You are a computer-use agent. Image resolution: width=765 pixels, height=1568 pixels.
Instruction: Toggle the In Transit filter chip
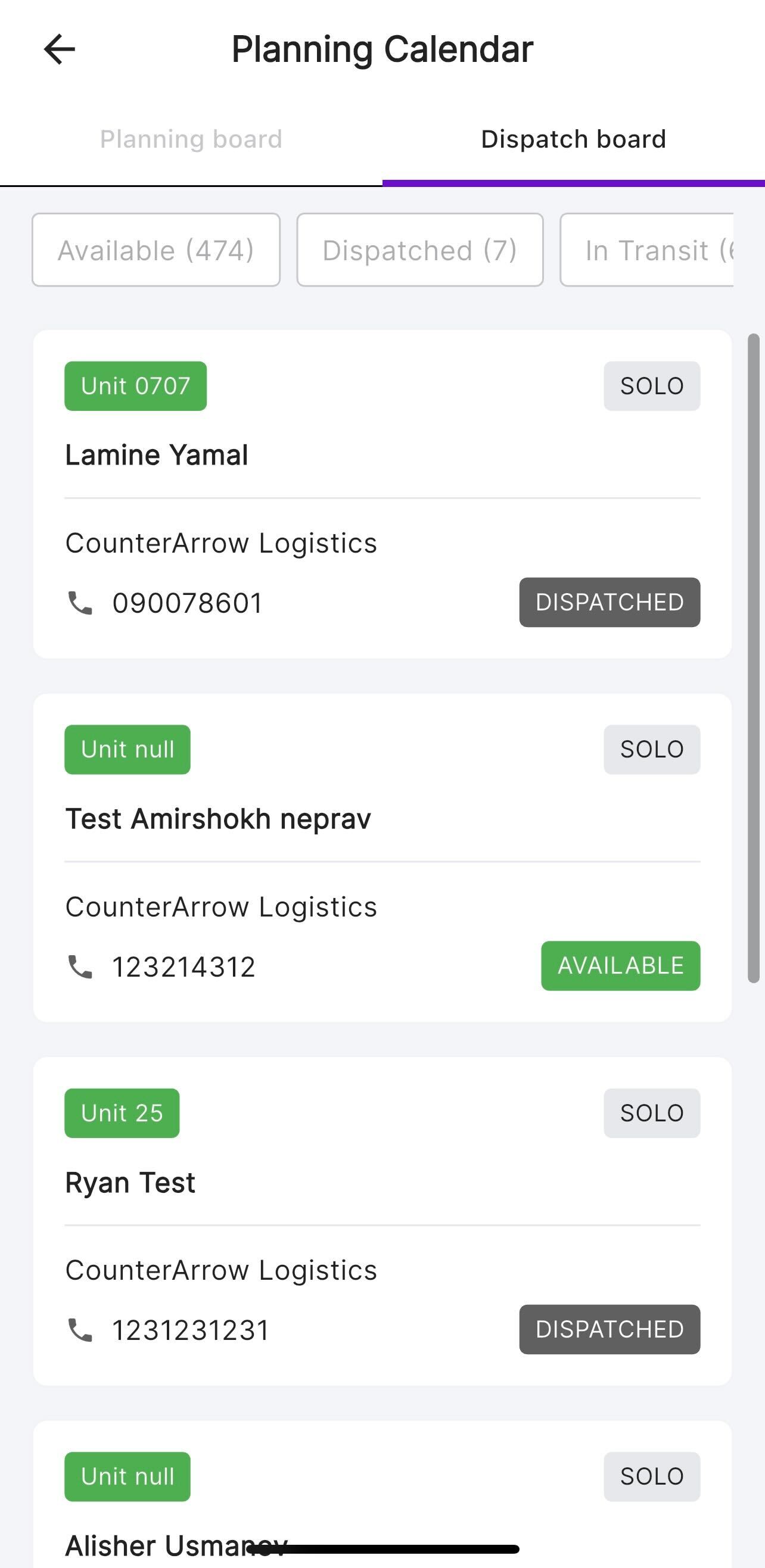pos(646,250)
